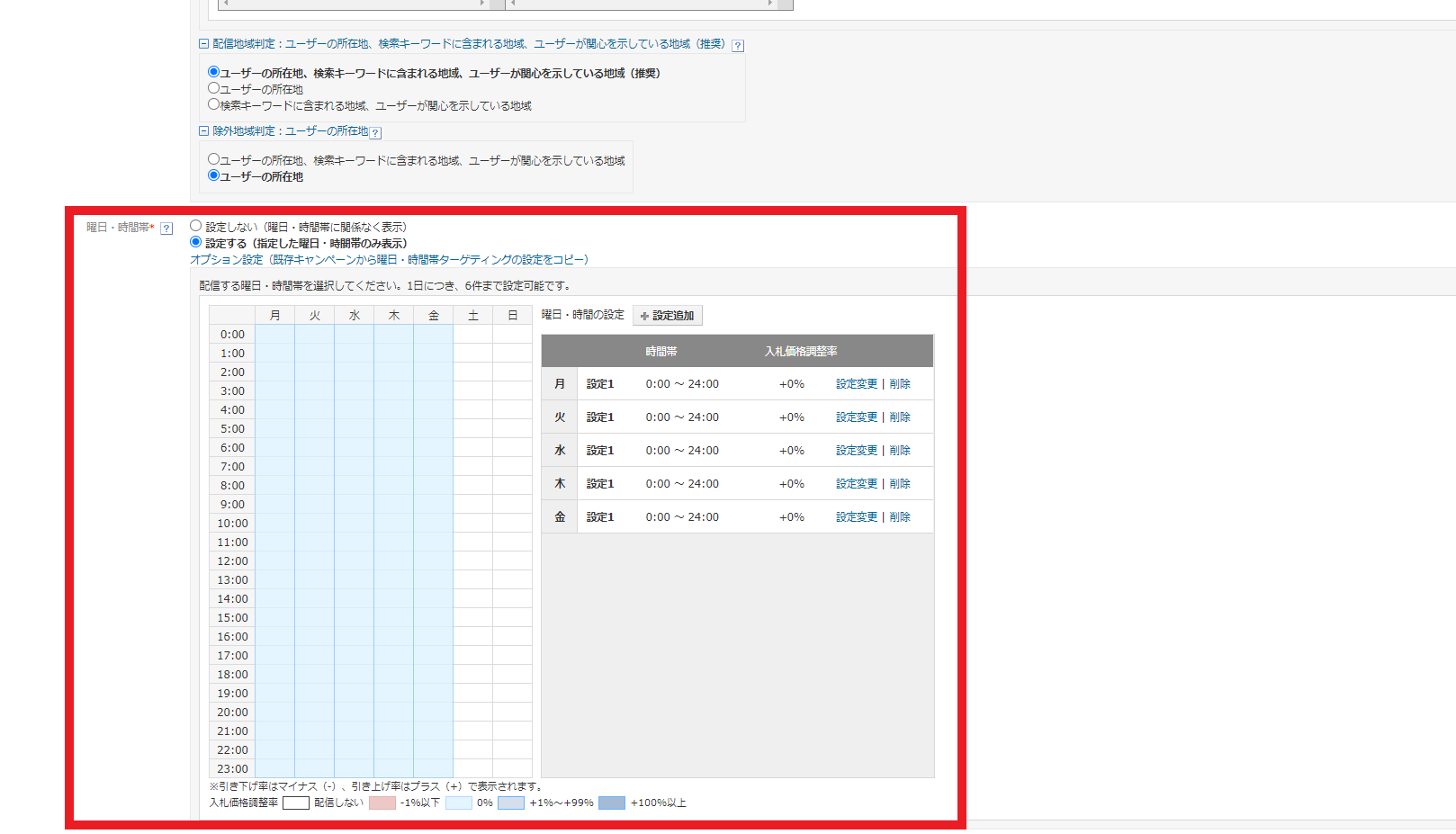Click the 金 column header in schedule grid
The width and height of the screenshot is (1456, 834).
click(434, 315)
